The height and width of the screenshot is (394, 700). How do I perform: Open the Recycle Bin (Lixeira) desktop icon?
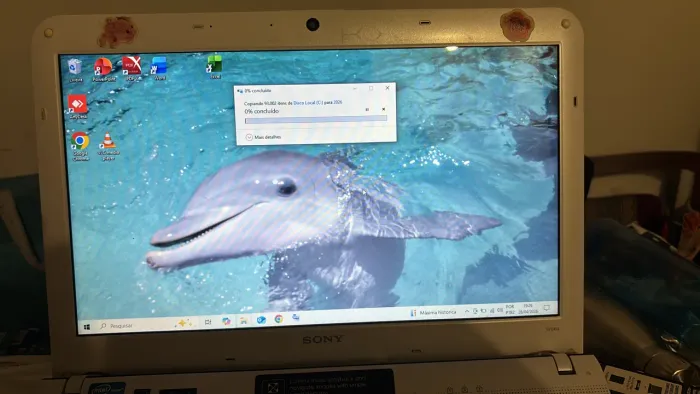75,70
